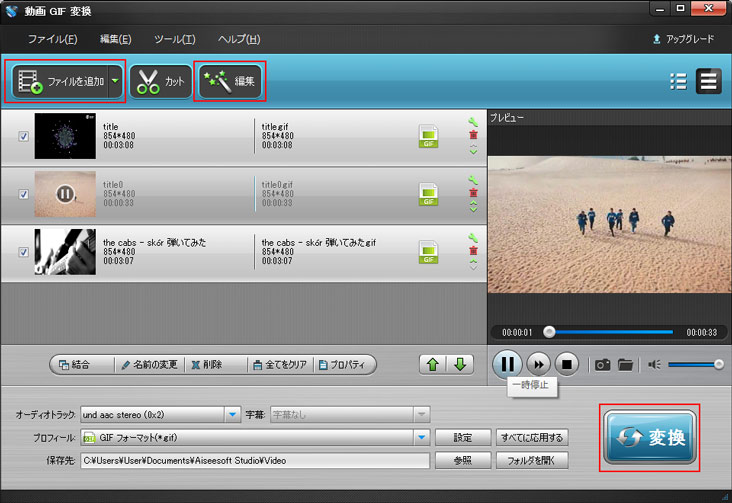Expand the ファイルを追加 dropdown arrow

click(116, 82)
